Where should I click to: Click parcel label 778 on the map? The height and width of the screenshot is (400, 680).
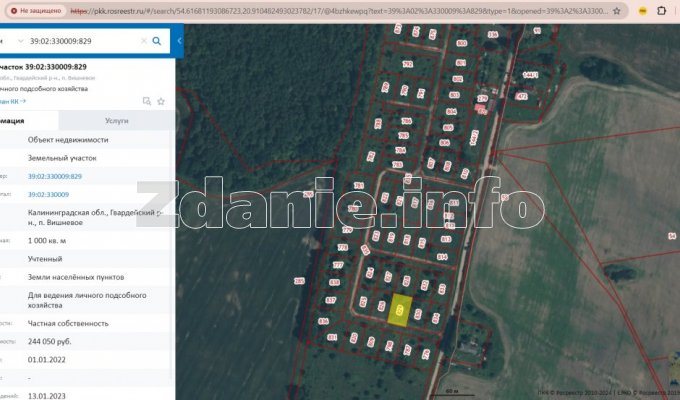(343, 247)
